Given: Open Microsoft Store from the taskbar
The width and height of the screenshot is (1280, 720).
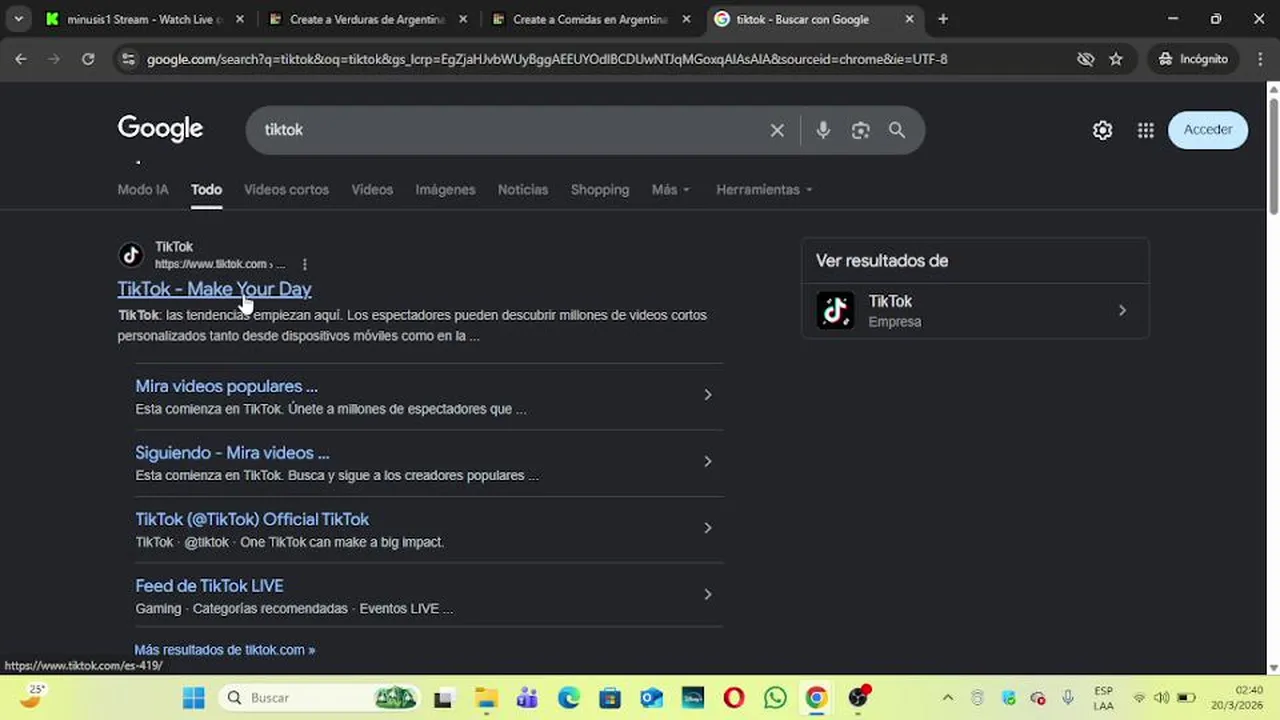Looking at the screenshot, I should (x=610, y=697).
